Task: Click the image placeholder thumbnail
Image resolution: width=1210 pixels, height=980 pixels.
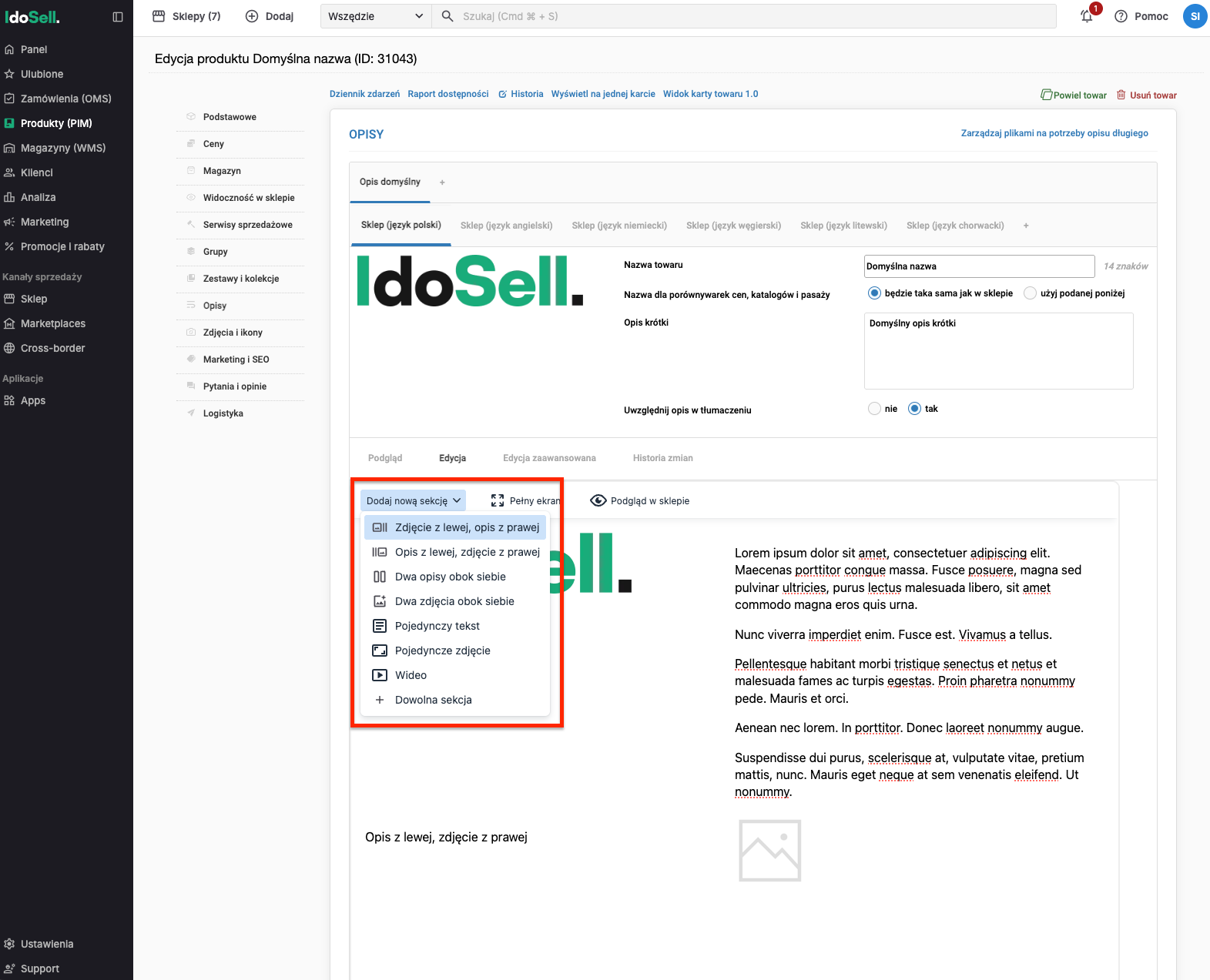Action: click(770, 851)
